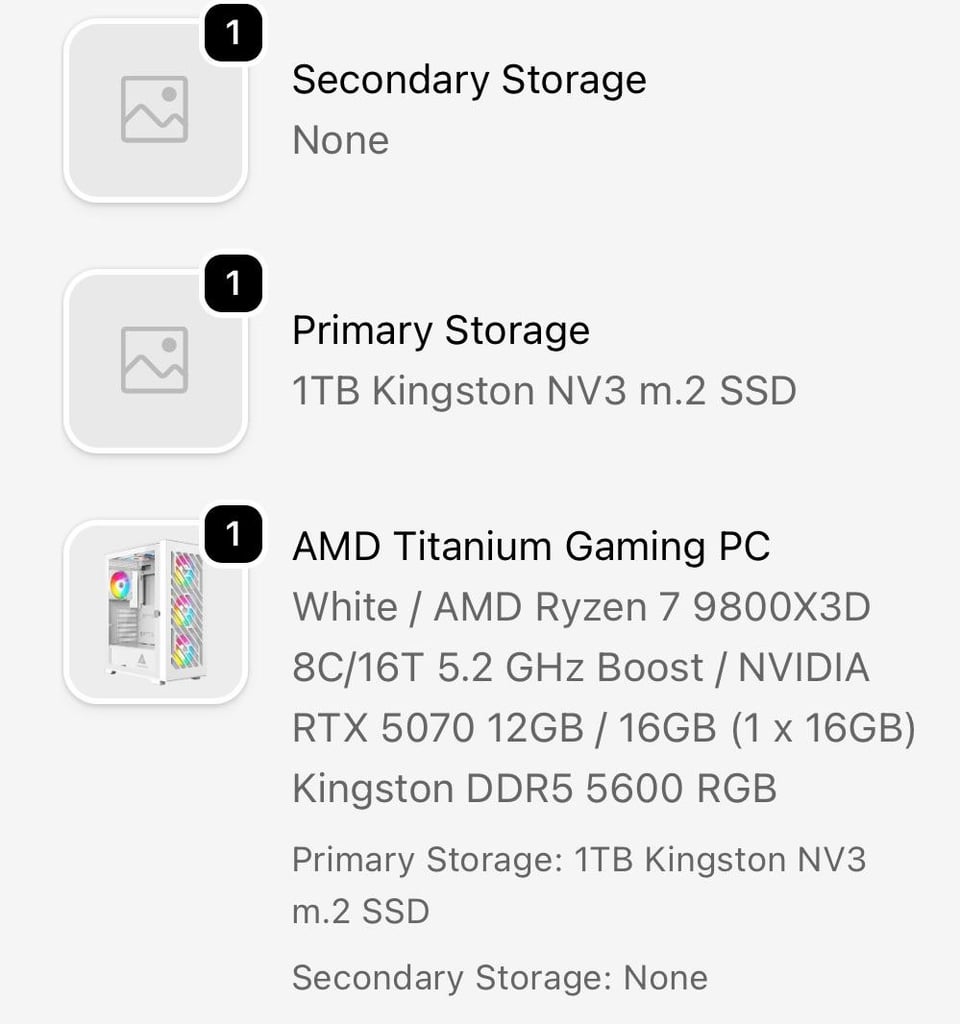960x1024 pixels.
Task: Tap quantity badge on Secondary Storage item
Action: [233, 34]
